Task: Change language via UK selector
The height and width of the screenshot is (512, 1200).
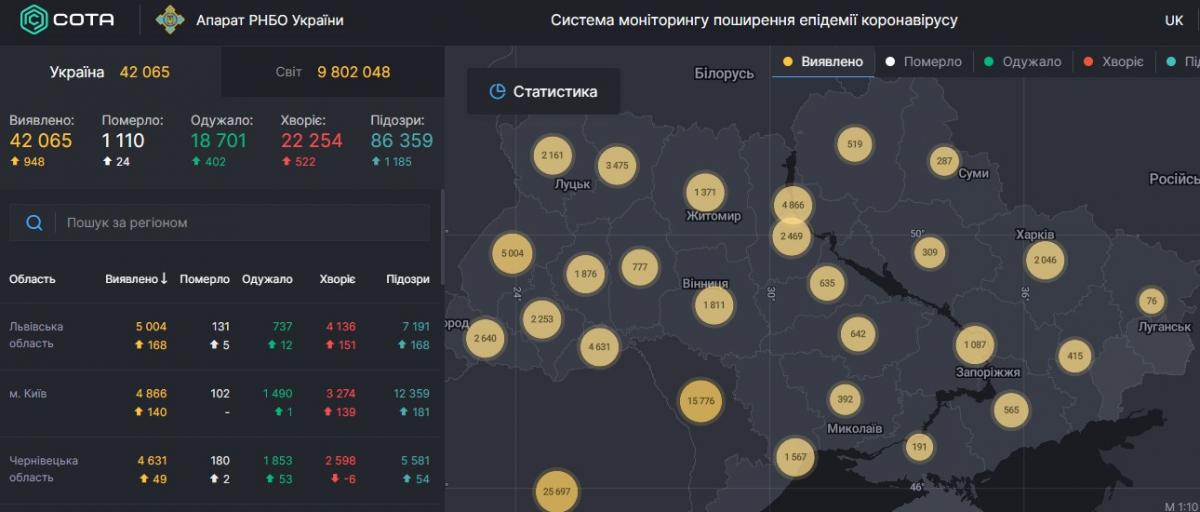Action: (1174, 20)
